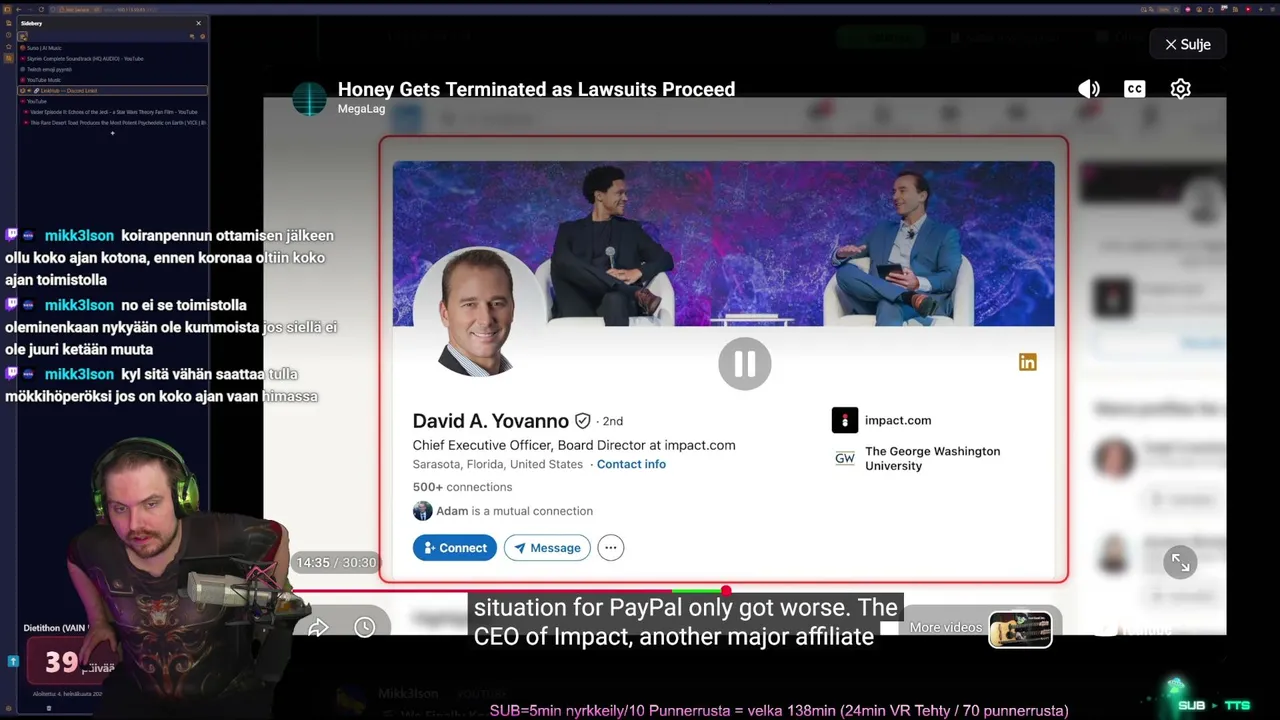Open the MegaLag channel avatar
The width and height of the screenshot is (1280, 720).
(310, 98)
